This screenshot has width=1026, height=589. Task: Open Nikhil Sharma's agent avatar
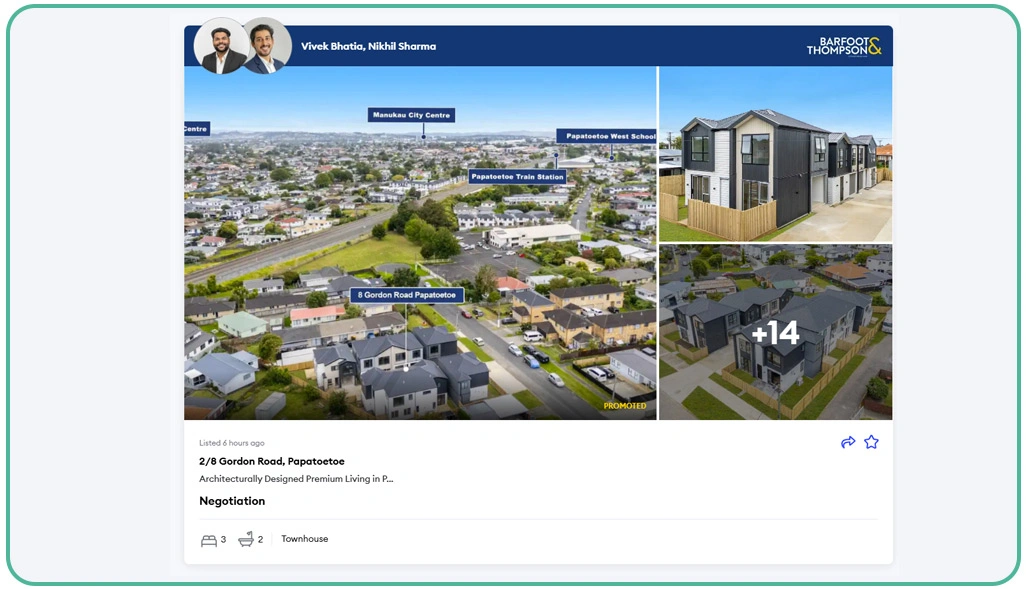pyautogui.click(x=265, y=44)
